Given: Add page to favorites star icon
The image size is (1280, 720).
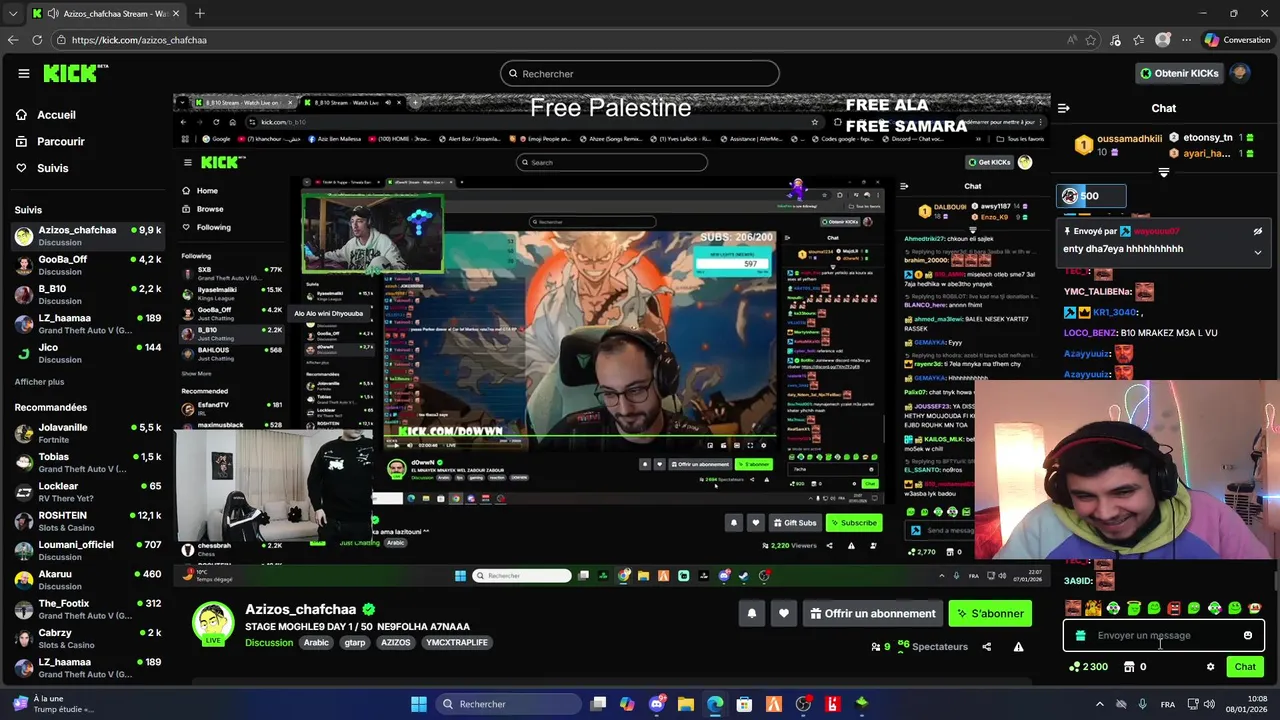Looking at the screenshot, I should click(x=1091, y=40).
